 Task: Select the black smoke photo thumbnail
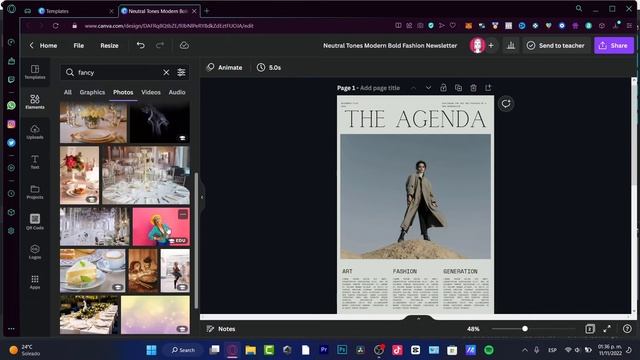[x=160, y=122]
